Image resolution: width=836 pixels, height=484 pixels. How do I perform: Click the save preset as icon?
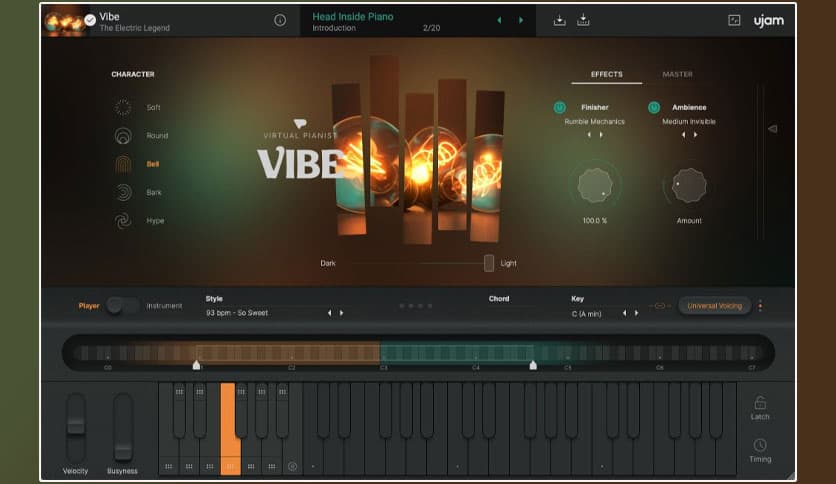[x=583, y=20]
